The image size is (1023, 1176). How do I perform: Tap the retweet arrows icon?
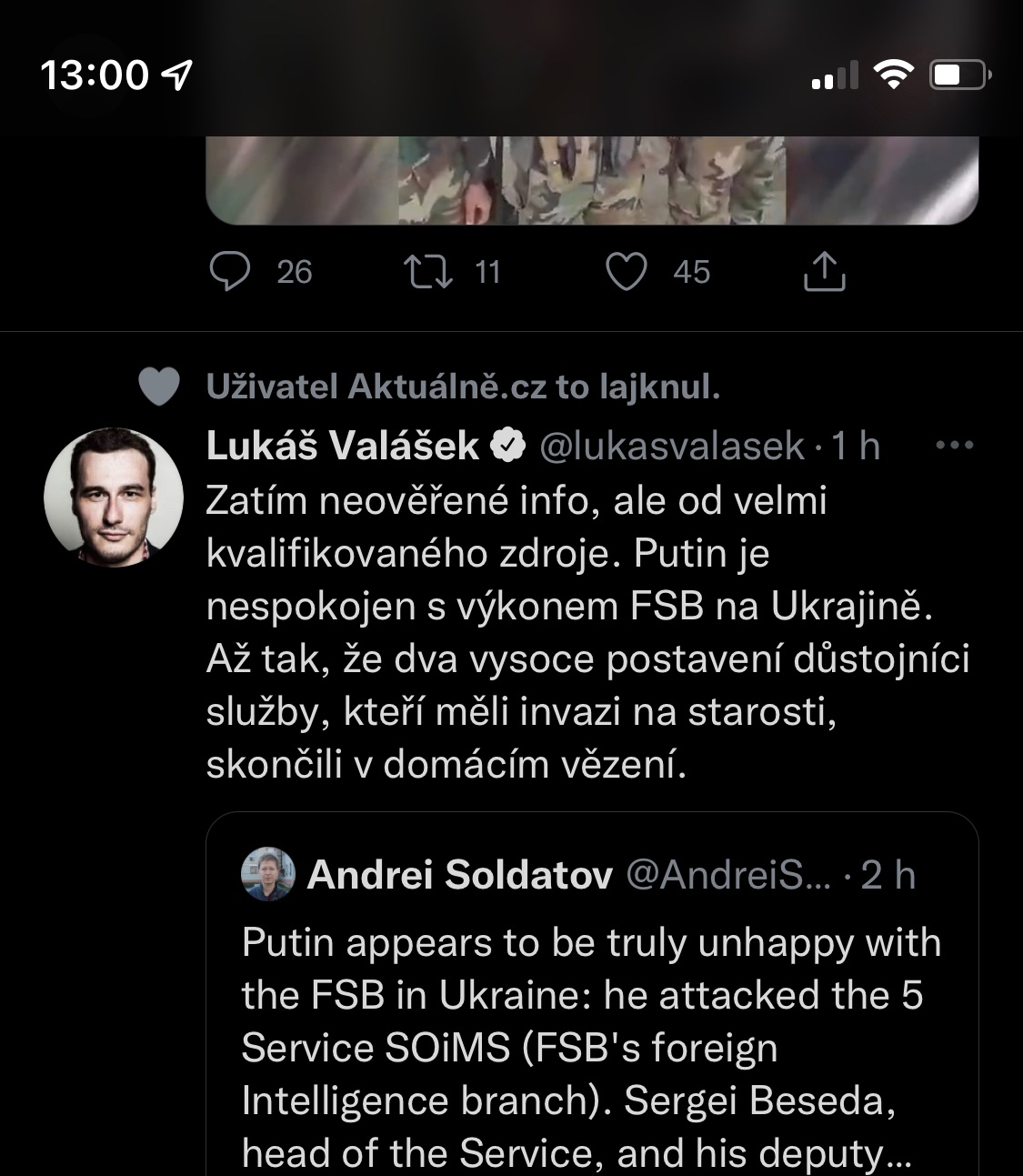(x=428, y=271)
